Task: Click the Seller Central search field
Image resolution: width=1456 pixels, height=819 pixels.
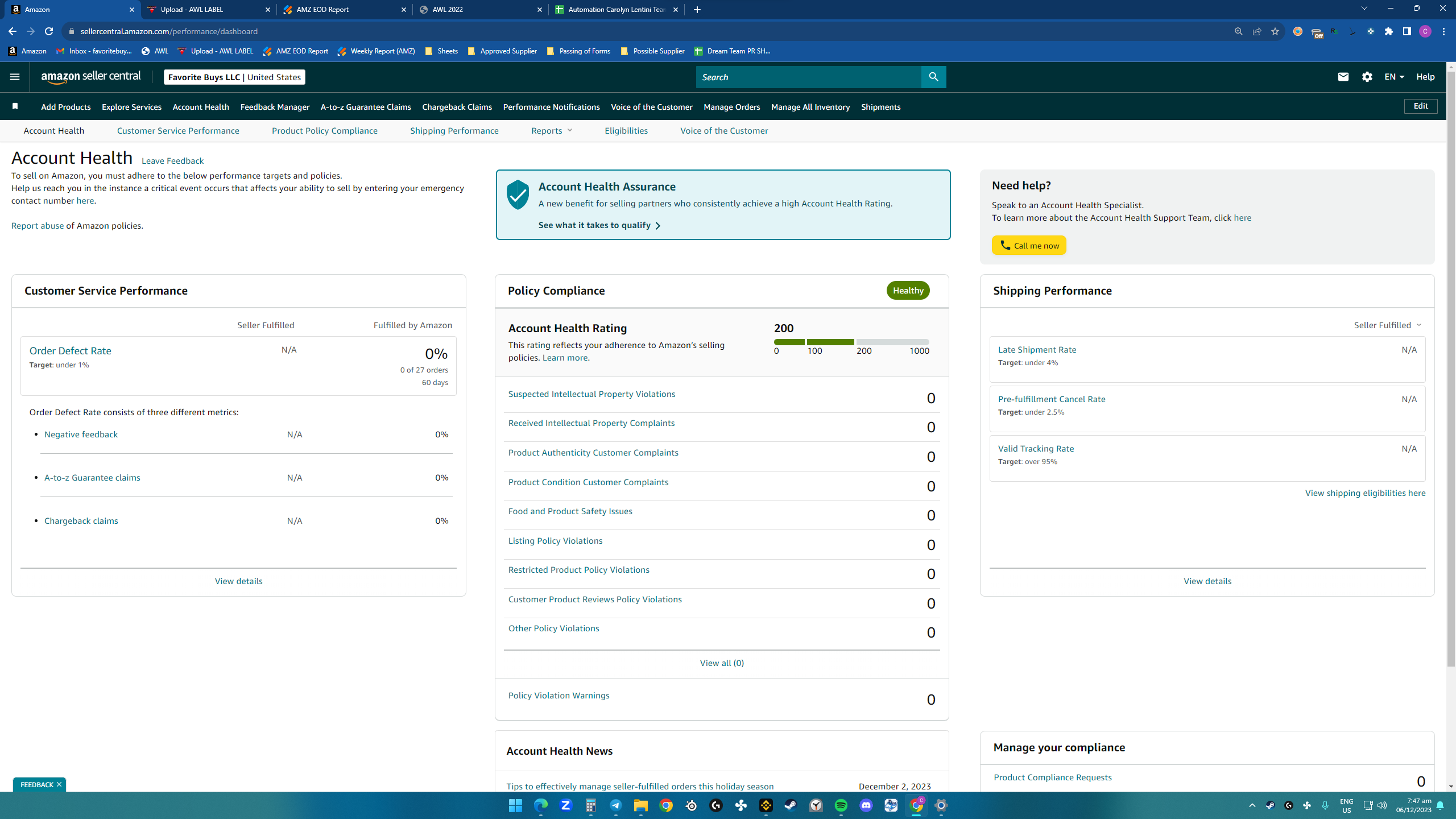Action: coord(808,77)
